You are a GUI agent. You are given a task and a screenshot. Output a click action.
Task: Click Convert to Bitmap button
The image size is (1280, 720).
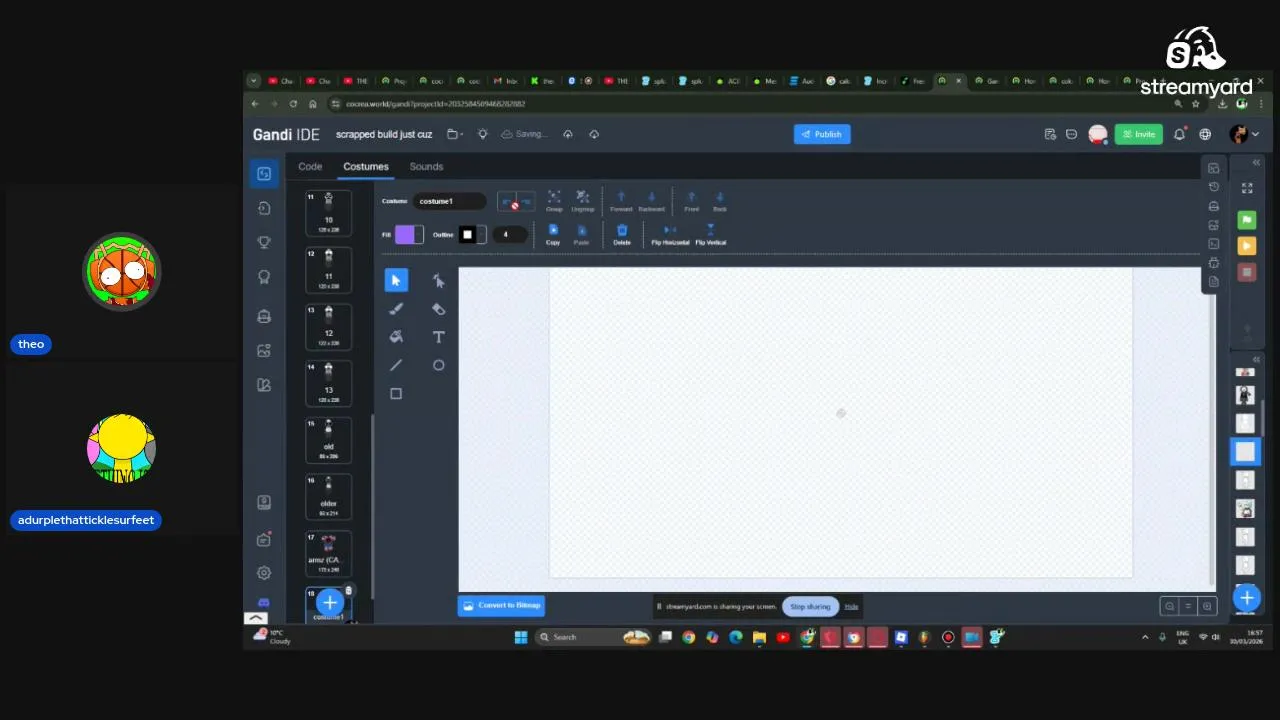pyautogui.click(x=501, y=605)
